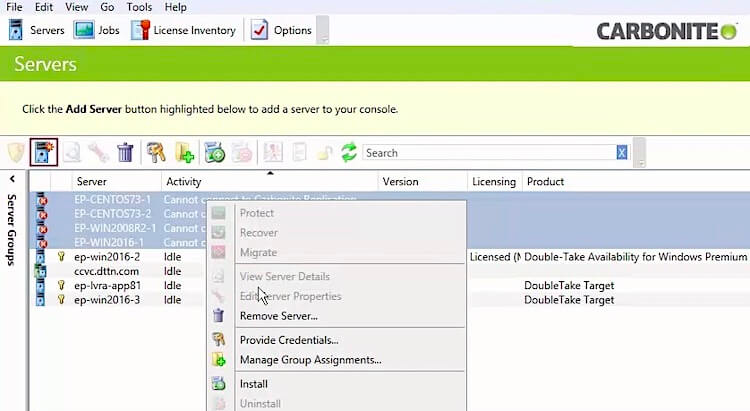Open the Edit menu
The width and height of the screenshot is (750, 411).
point(44,7)
